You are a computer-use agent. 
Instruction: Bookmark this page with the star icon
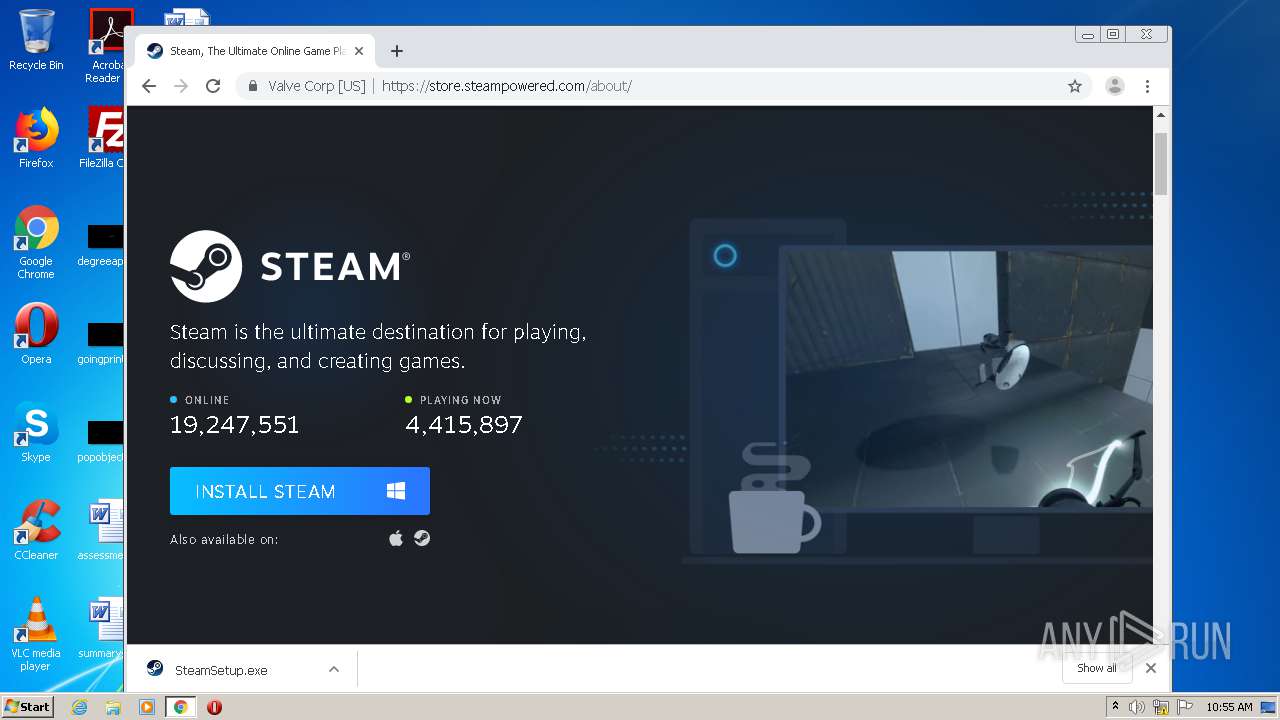coord(1075,86)
